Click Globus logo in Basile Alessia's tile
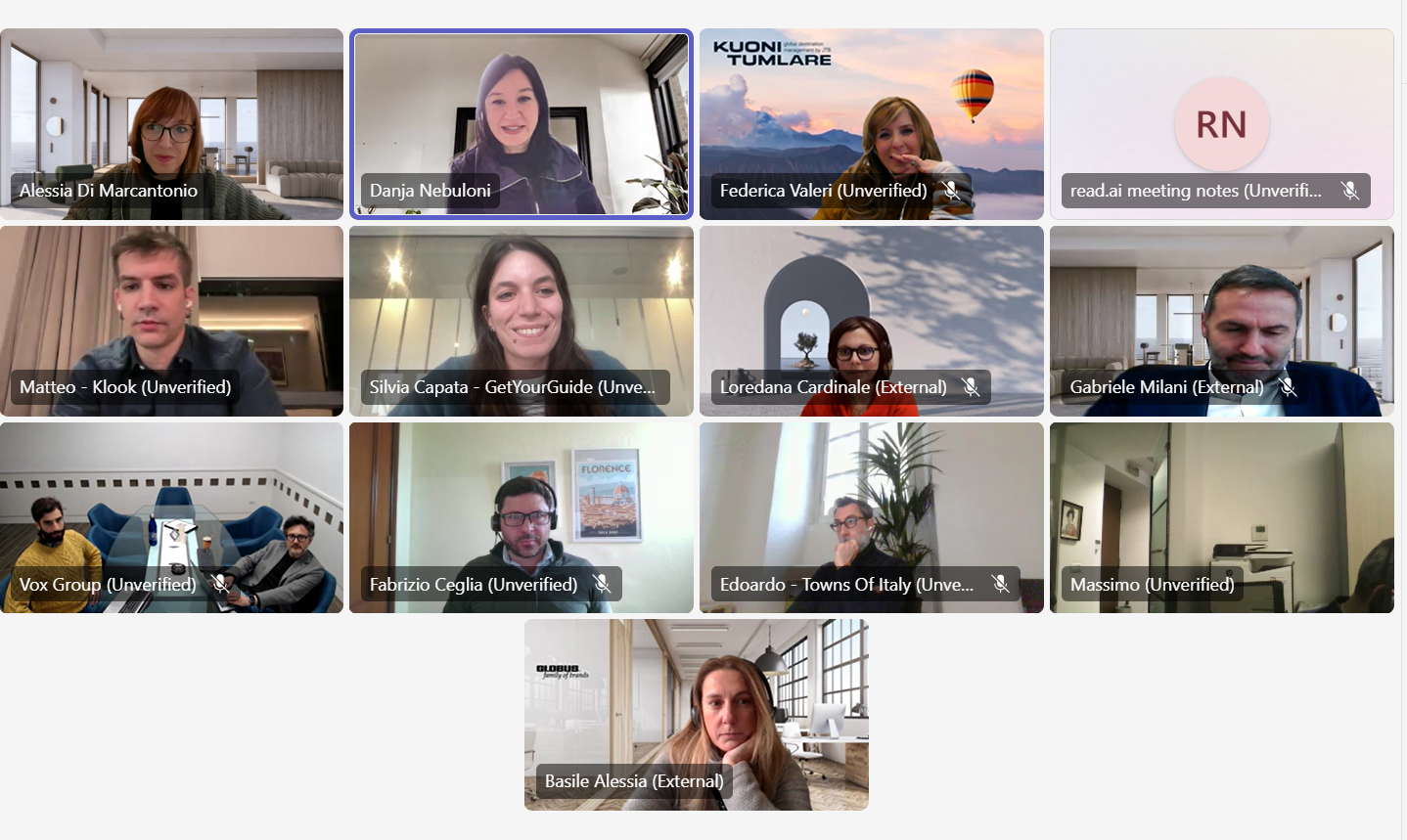 tap(562, 671)
